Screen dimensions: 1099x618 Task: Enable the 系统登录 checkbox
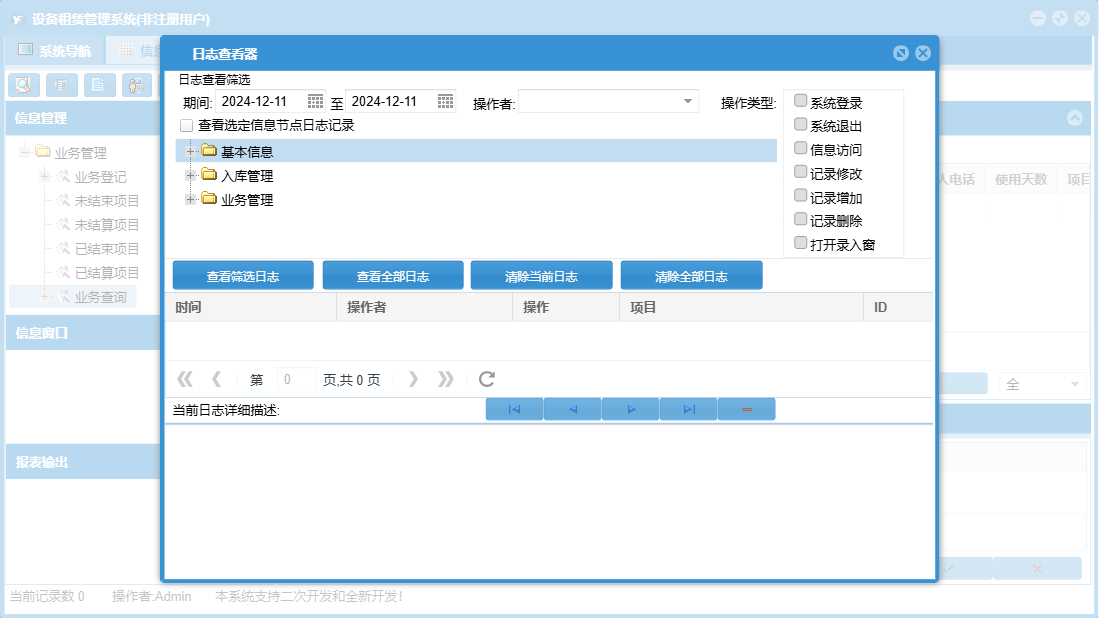(800, 101)
